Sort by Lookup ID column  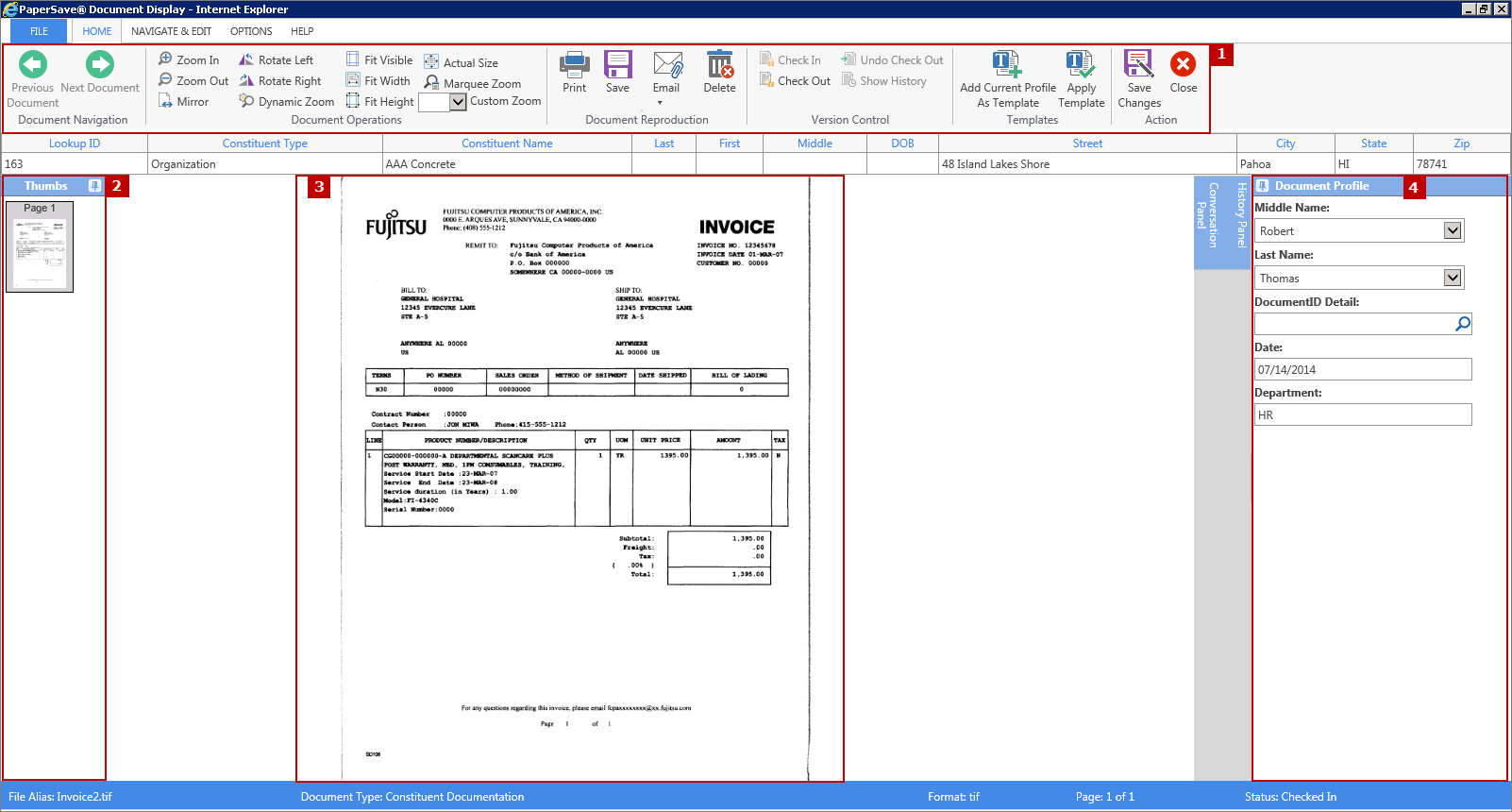pyautogui.click(x=75, y=144)
